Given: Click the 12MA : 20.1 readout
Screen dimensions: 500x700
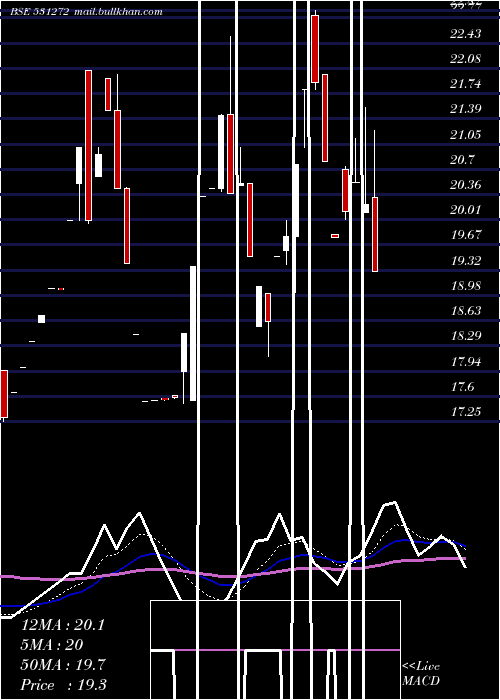Looking at the screenshot, I should [x=62, y=625].
